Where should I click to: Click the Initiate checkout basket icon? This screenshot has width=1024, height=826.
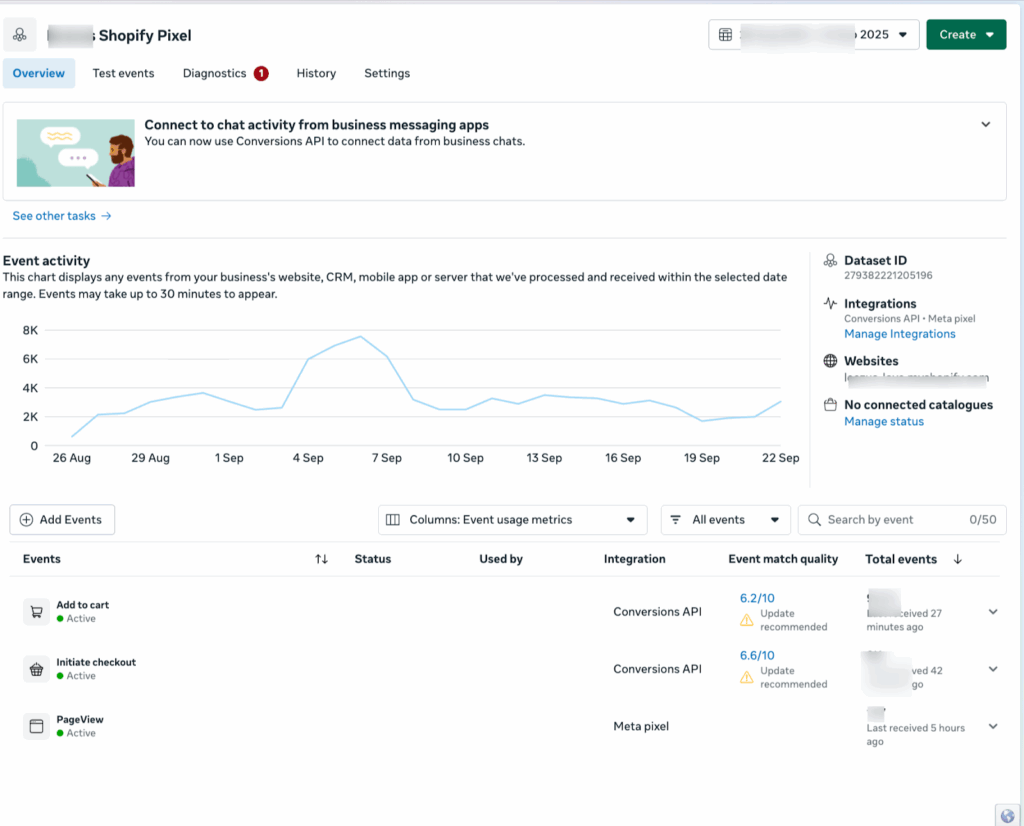click(x=36, y=669)
